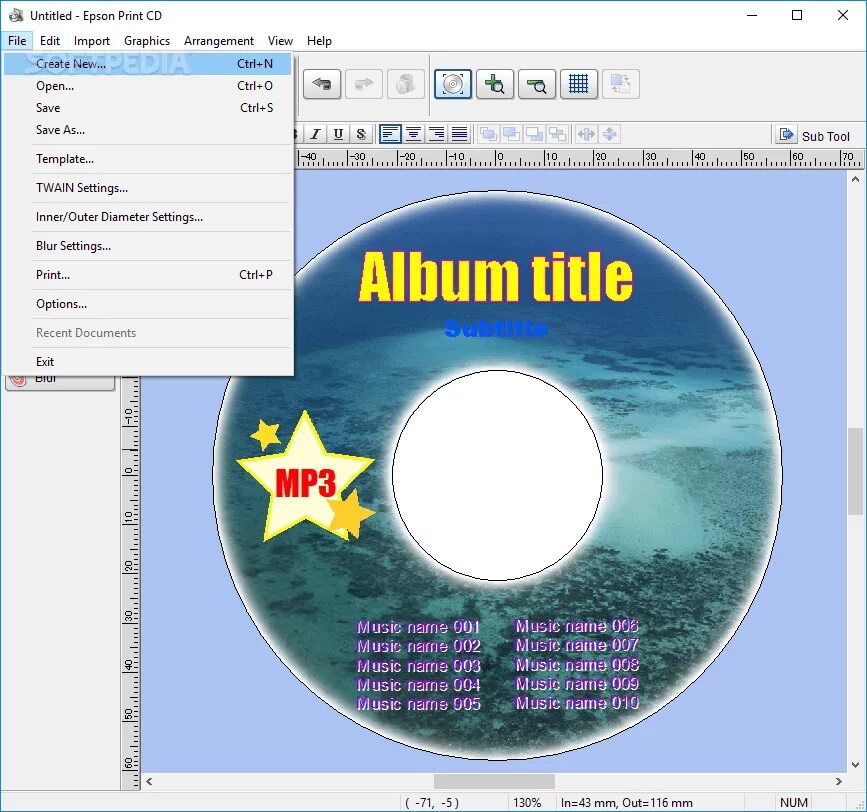The width and height of the screenshot is (867, 812).
Task: Click the Undo toolbar button
Action: coord(322,84)
